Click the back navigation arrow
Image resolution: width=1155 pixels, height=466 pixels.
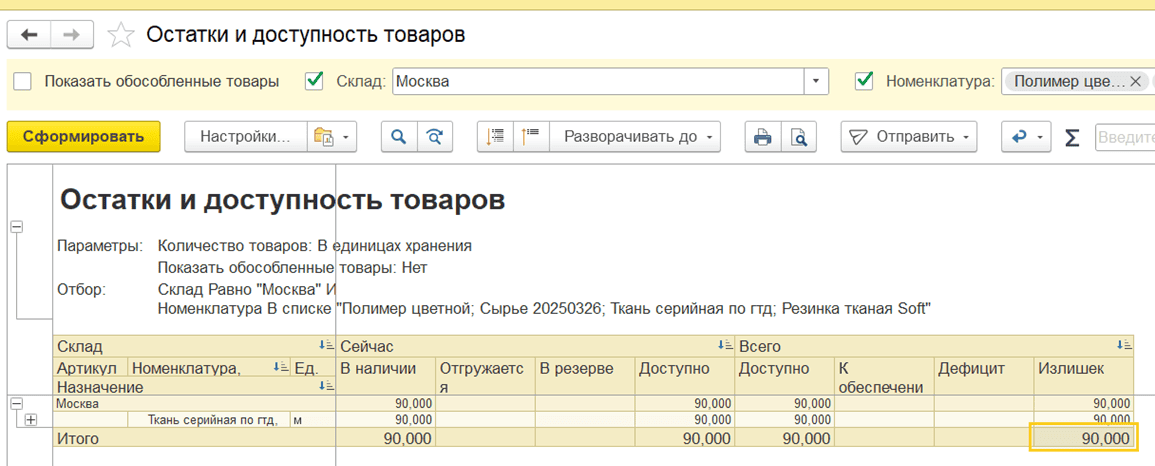(29, 35)
